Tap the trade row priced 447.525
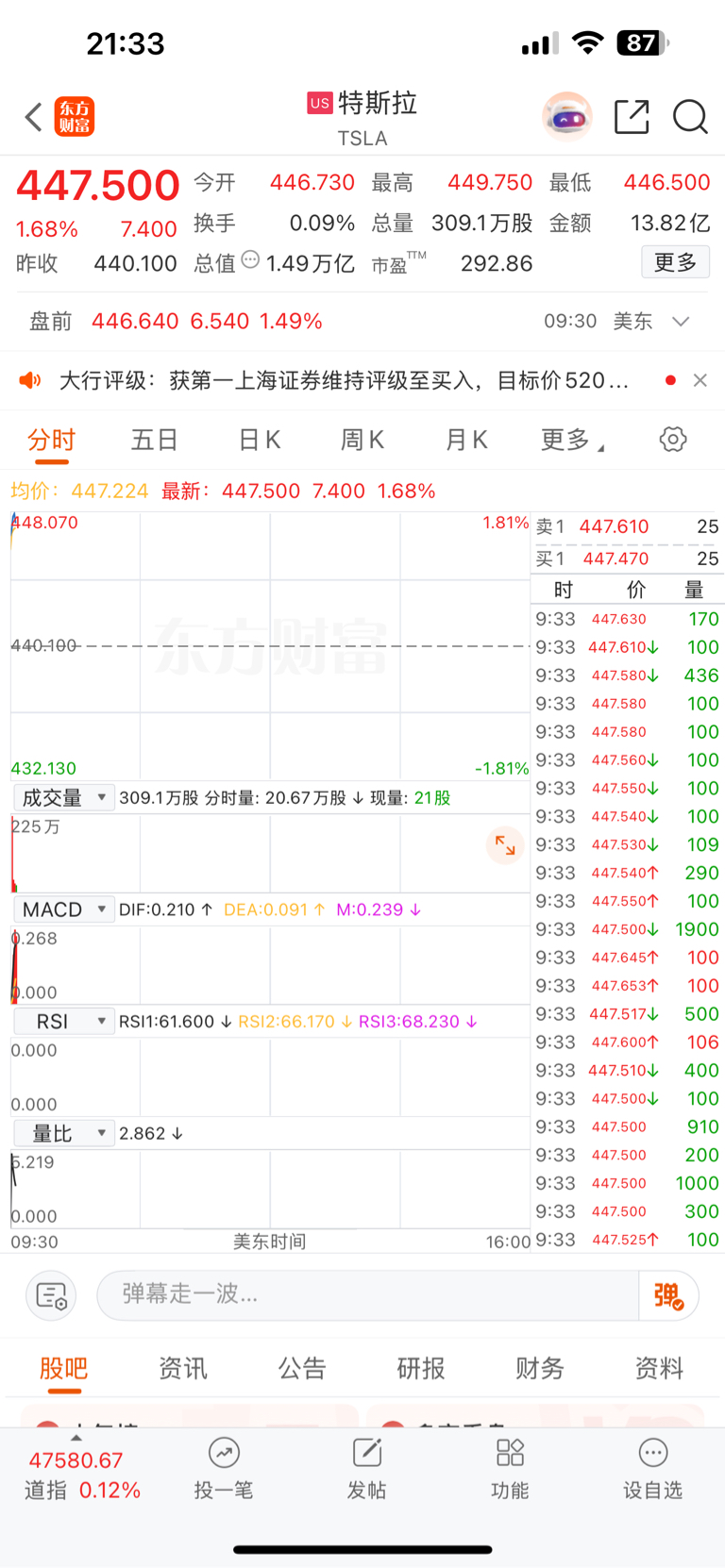Viewport: 725px width, 1568px height. click(x=628, y=1240)
